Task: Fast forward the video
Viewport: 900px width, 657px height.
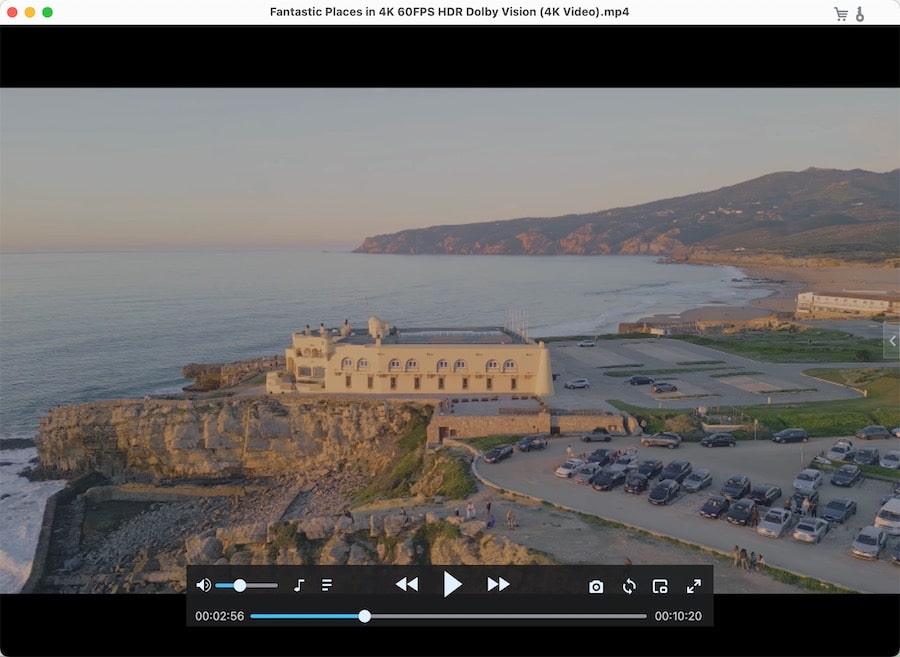Action: pos(499,585)
